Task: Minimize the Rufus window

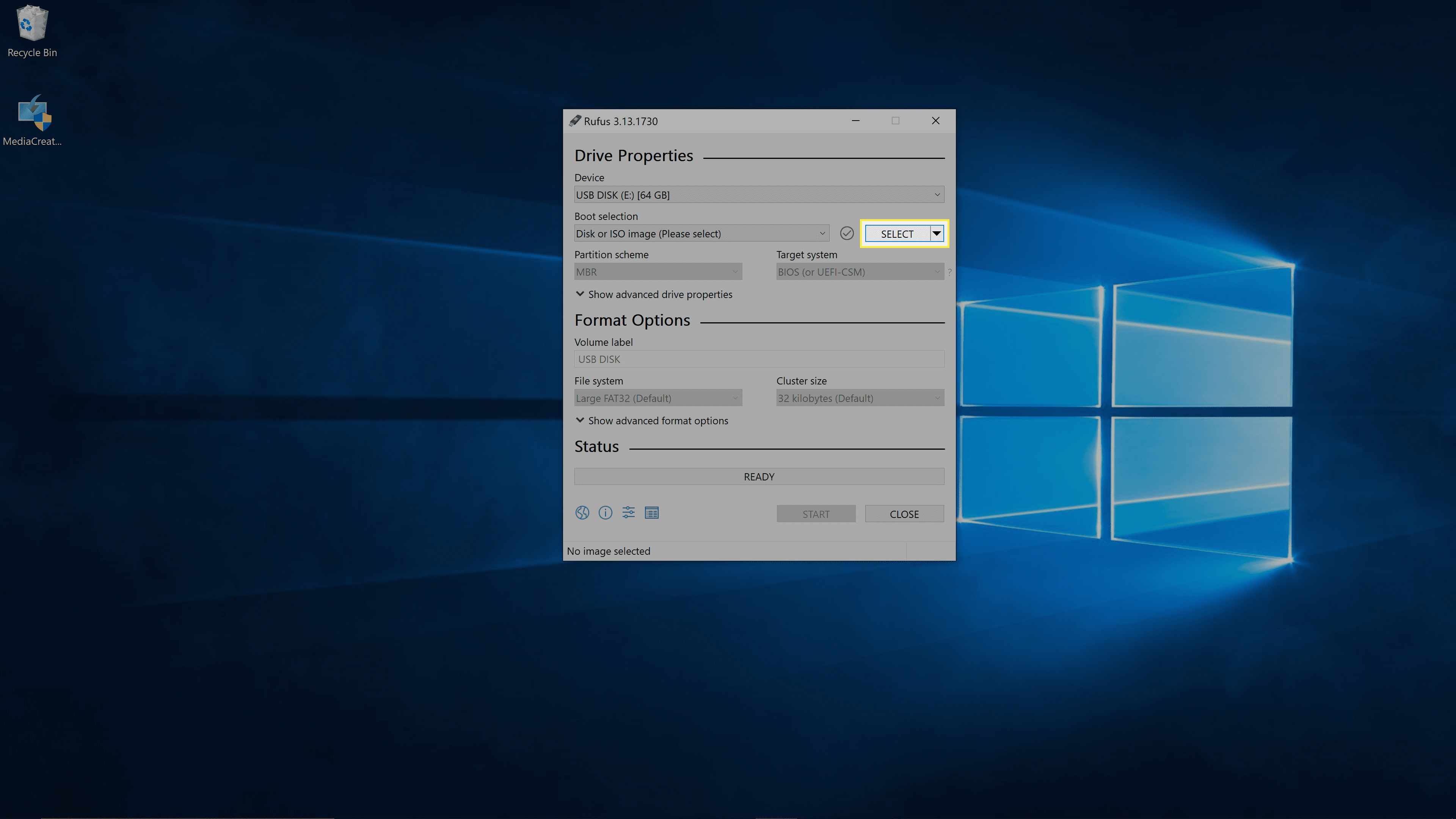Action: coord(856,121)
